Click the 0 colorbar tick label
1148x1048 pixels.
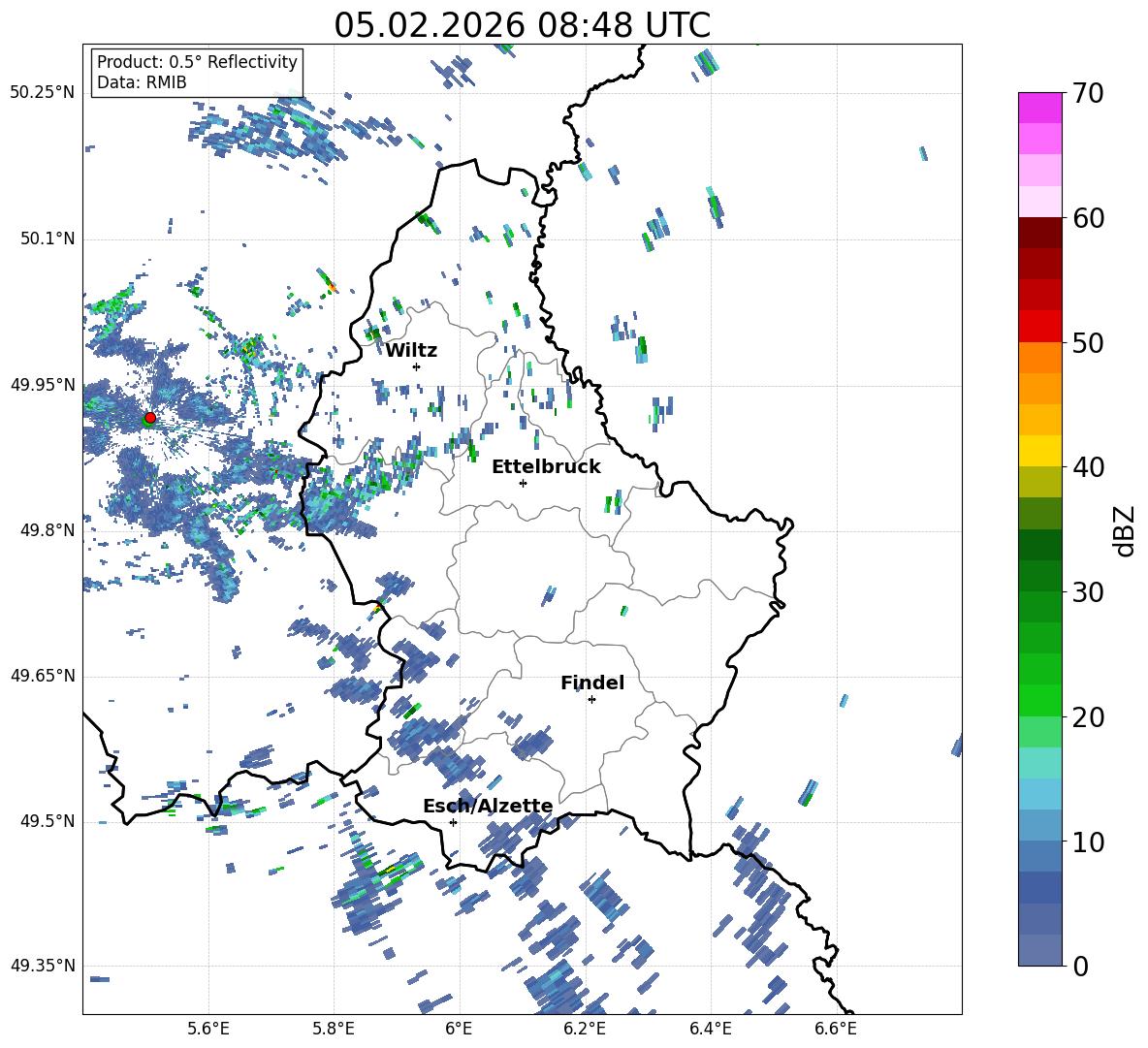click(1080, 967)
